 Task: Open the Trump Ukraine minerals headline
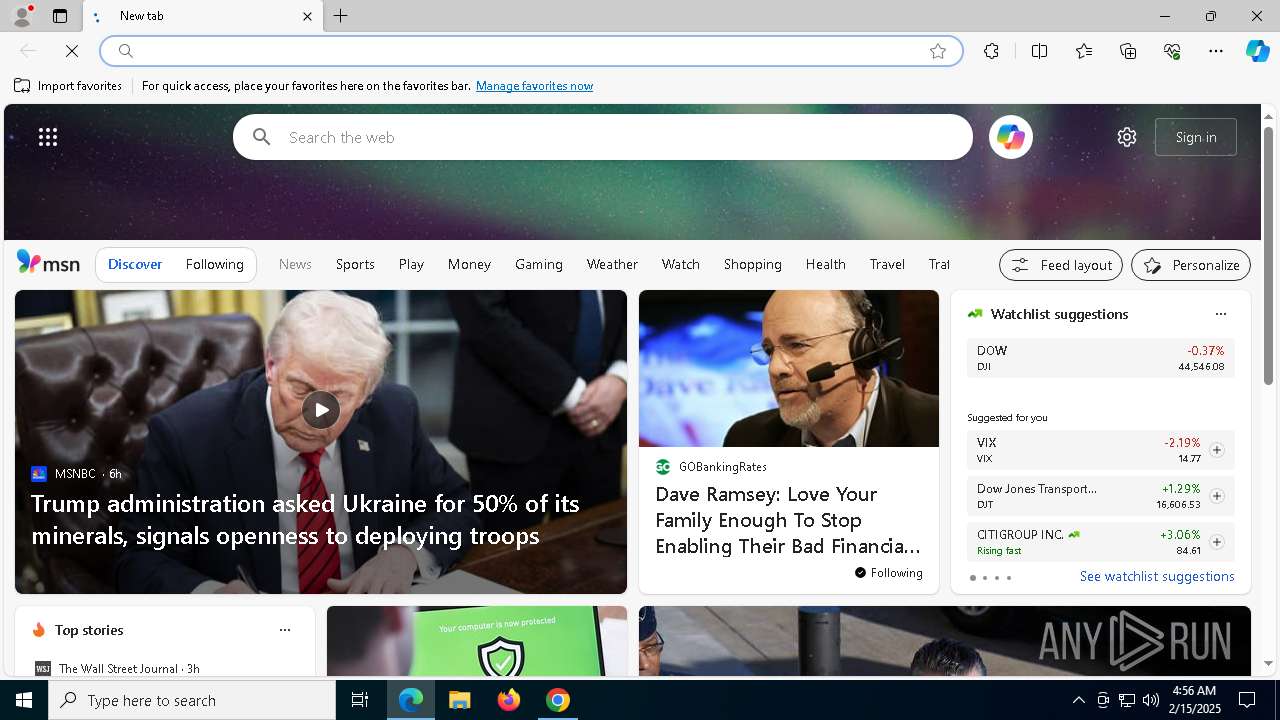click(x=305, y=519)
